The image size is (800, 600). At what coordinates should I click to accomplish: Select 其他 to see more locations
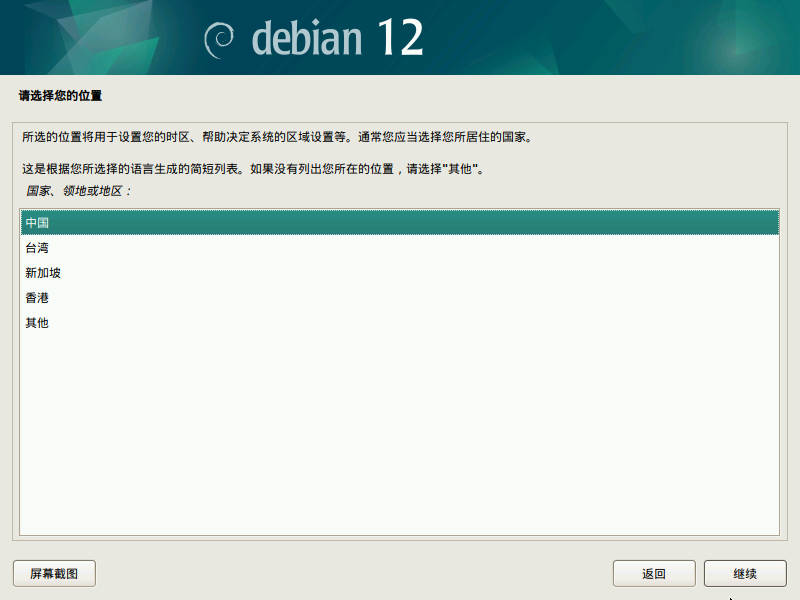[400, 322]
